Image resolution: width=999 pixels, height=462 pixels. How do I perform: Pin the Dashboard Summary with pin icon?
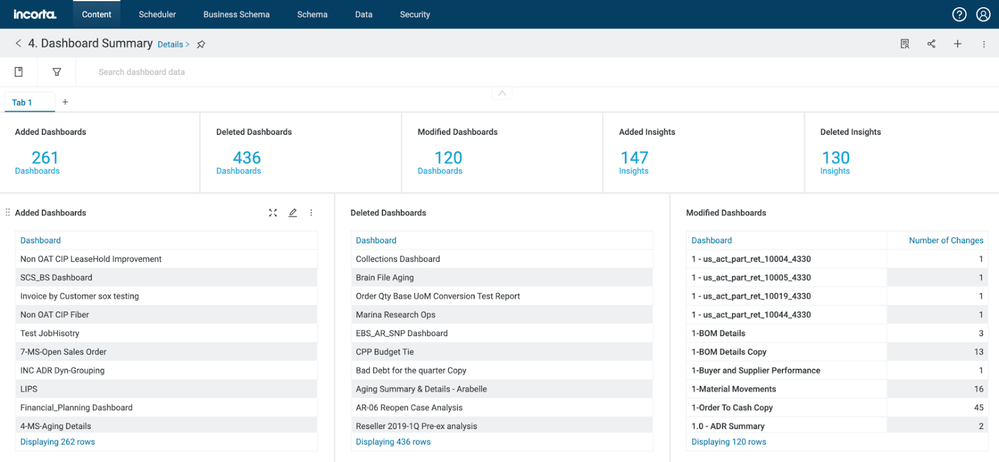click(201, 44)
